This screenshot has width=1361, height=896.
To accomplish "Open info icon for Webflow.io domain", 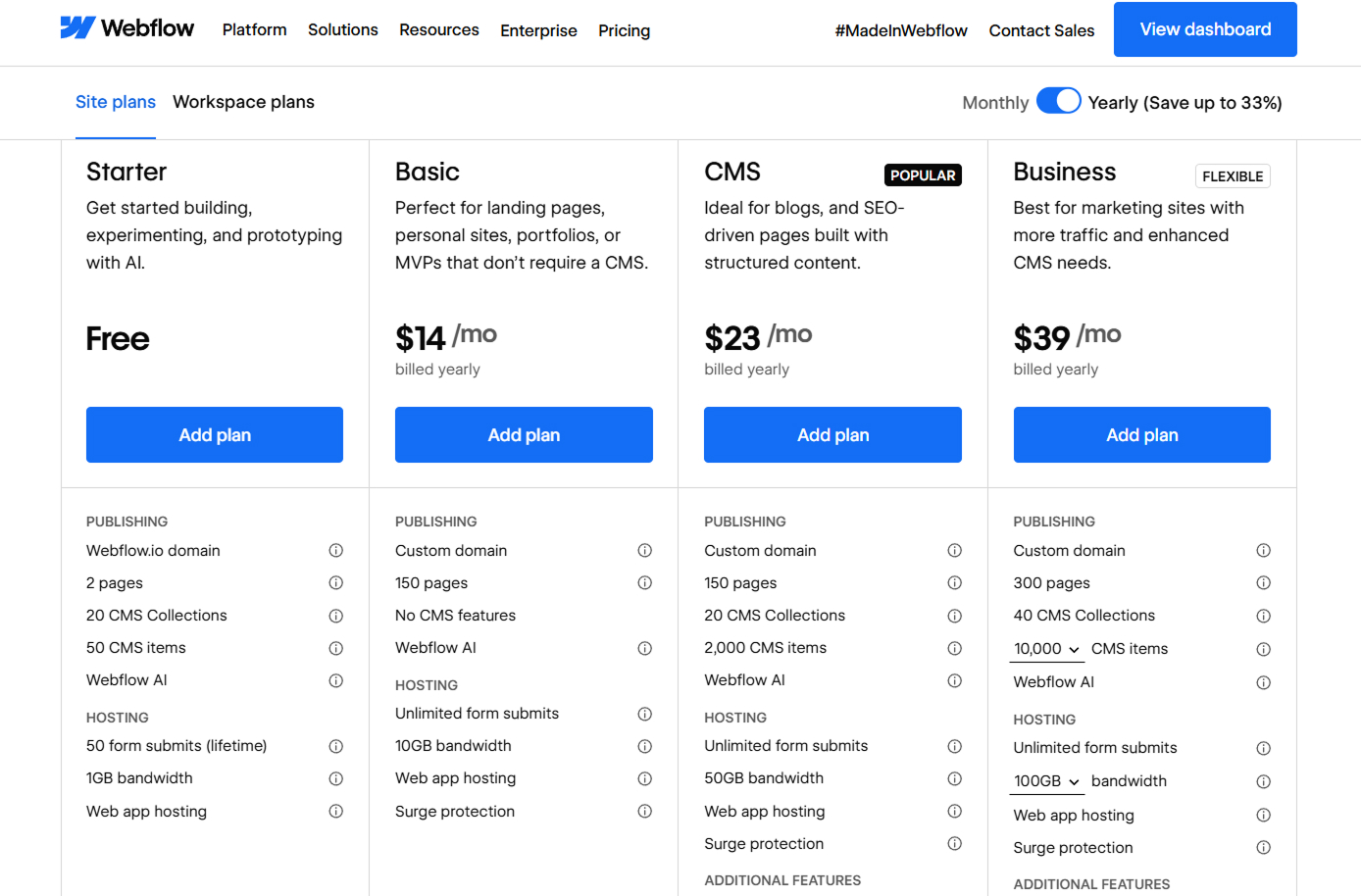I will point(336,551).
